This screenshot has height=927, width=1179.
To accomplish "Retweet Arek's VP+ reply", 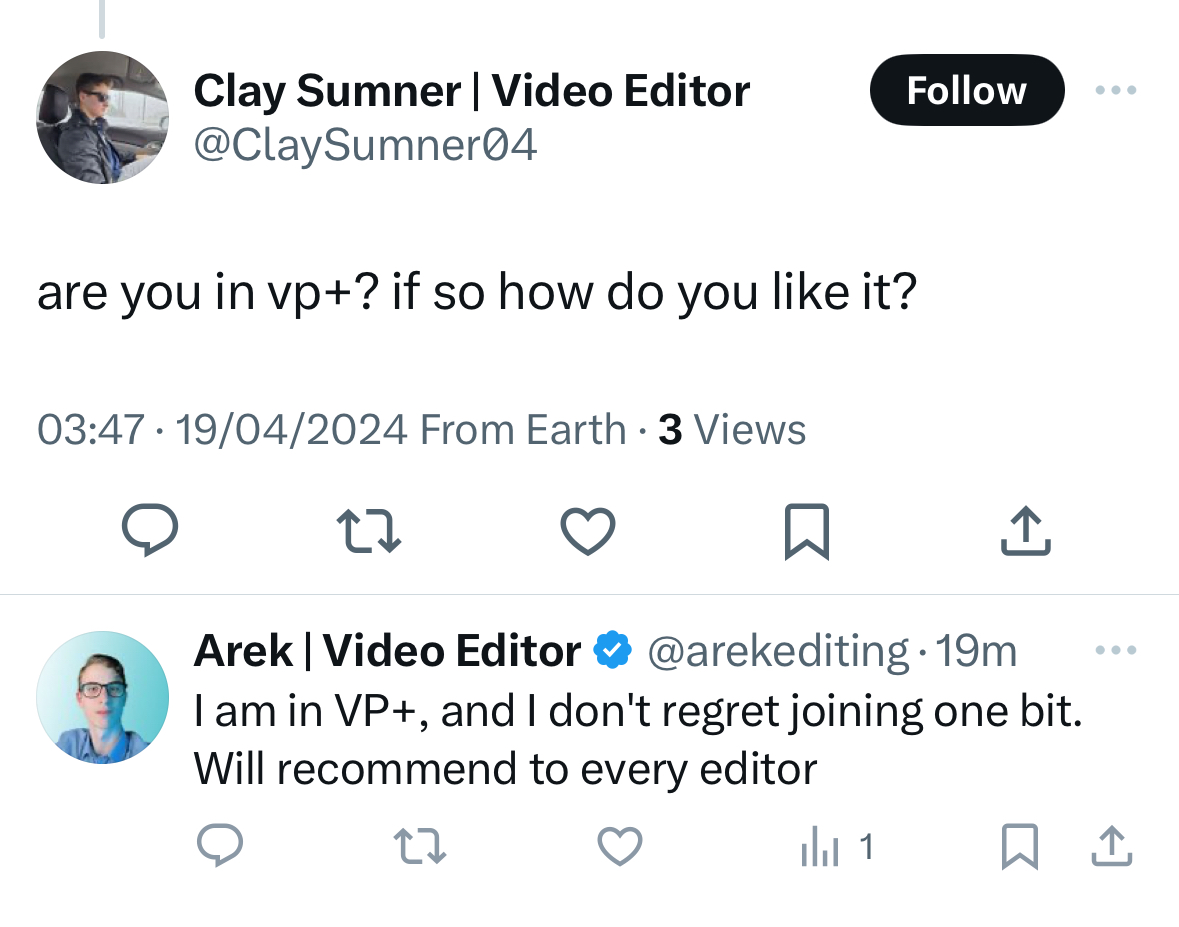I will coord(419,848).
